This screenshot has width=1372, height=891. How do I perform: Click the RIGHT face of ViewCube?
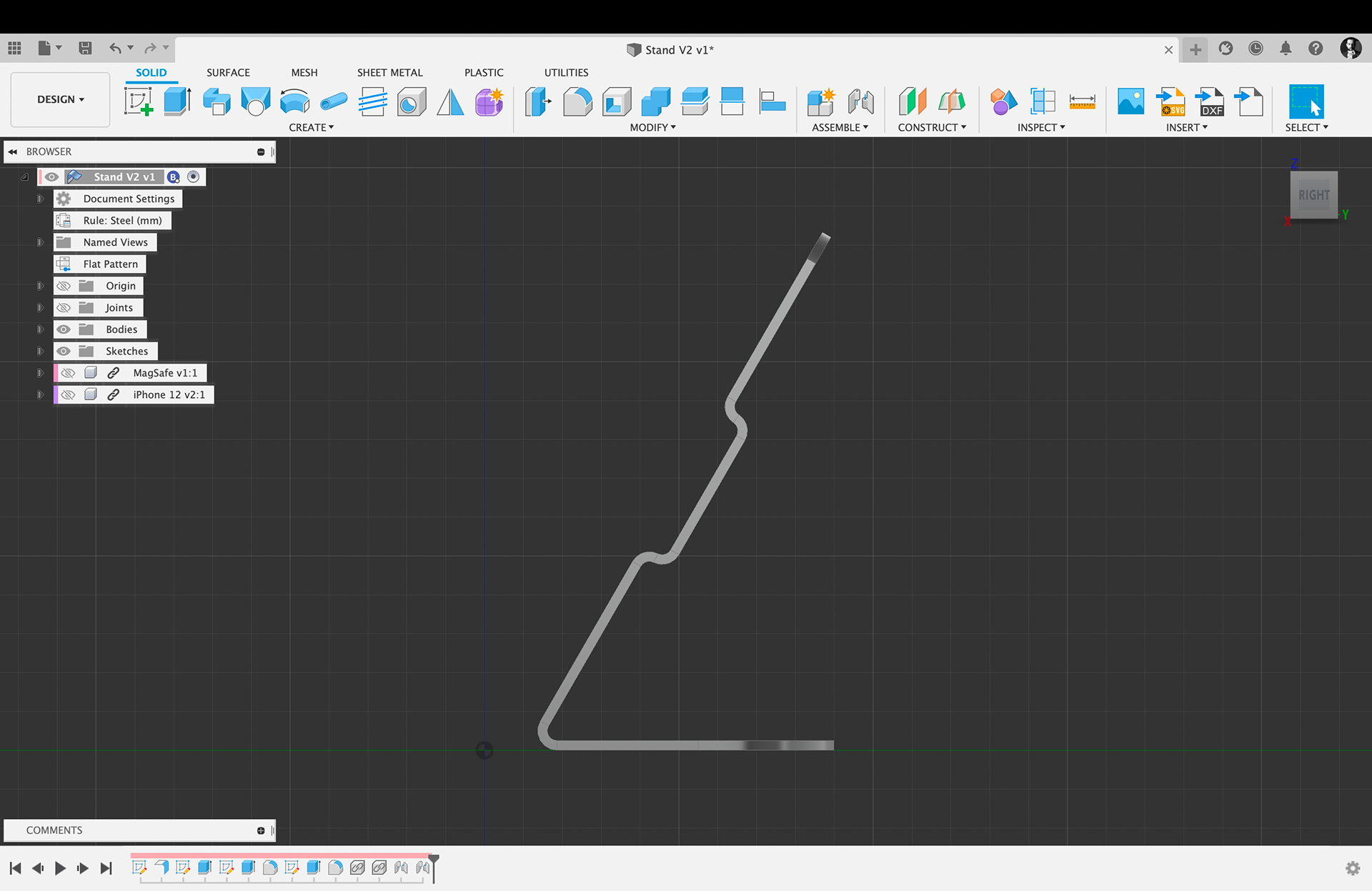coord(1314,195)
